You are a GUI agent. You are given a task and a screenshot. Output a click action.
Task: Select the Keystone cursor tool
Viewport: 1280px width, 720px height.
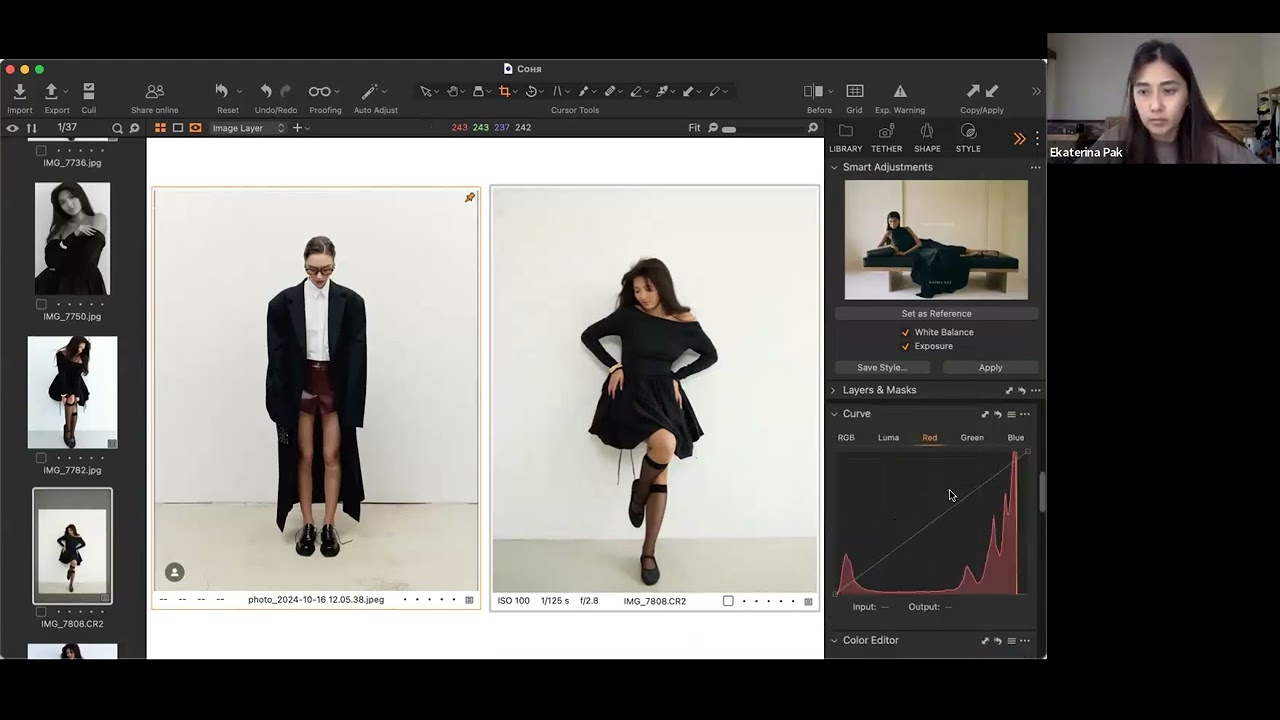point(557,91)
